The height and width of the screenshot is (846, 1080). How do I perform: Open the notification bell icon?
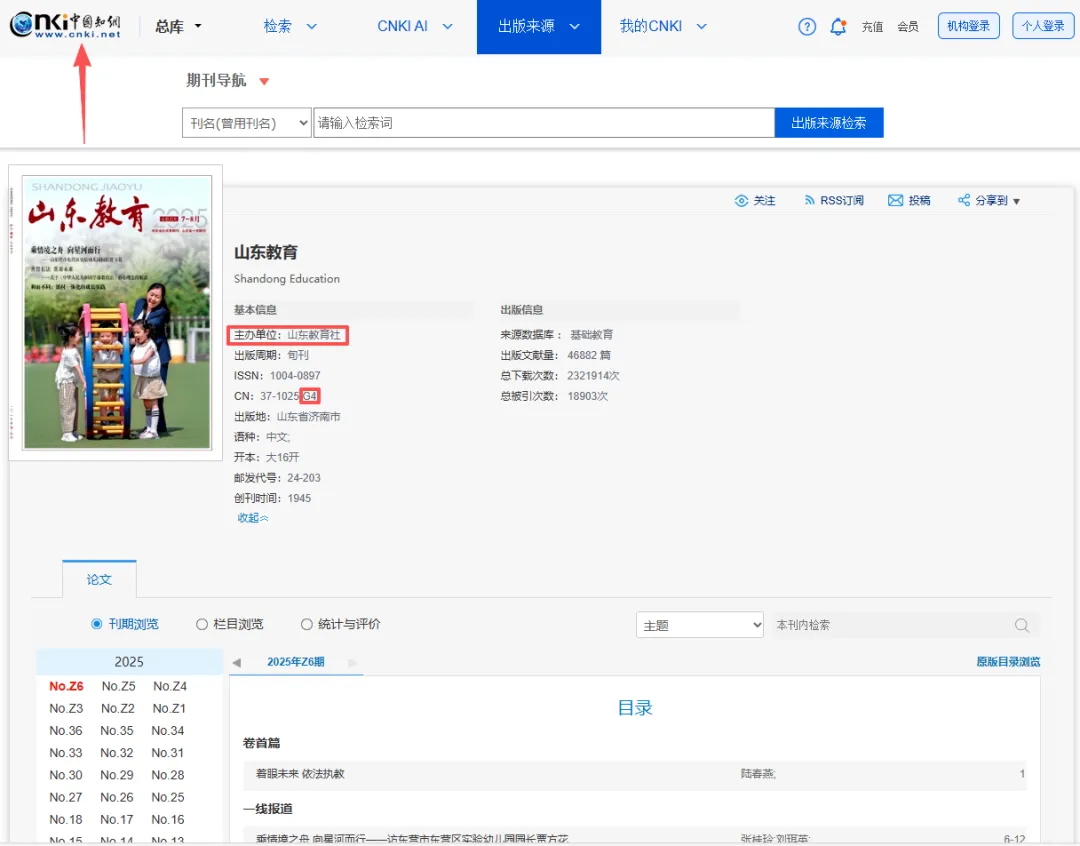point(838,27)
